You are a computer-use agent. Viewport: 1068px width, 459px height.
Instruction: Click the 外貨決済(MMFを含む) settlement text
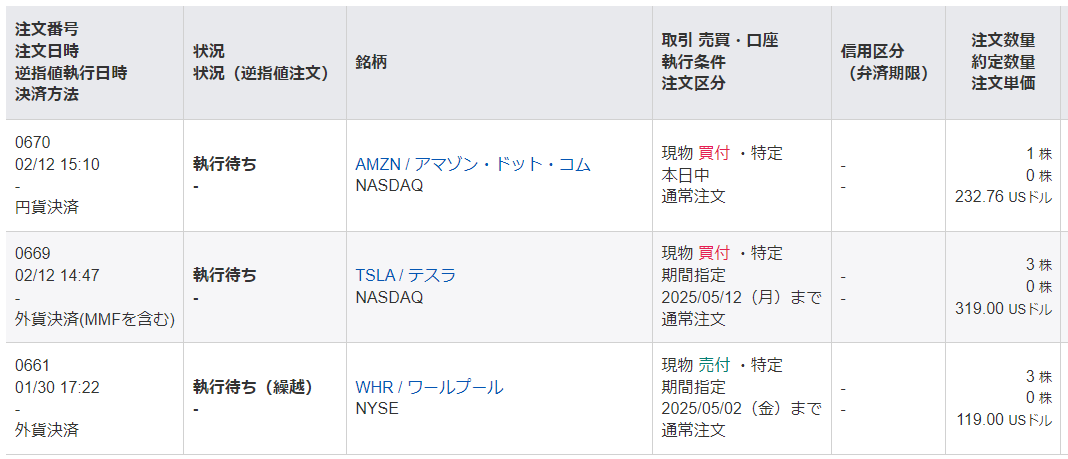95,319
